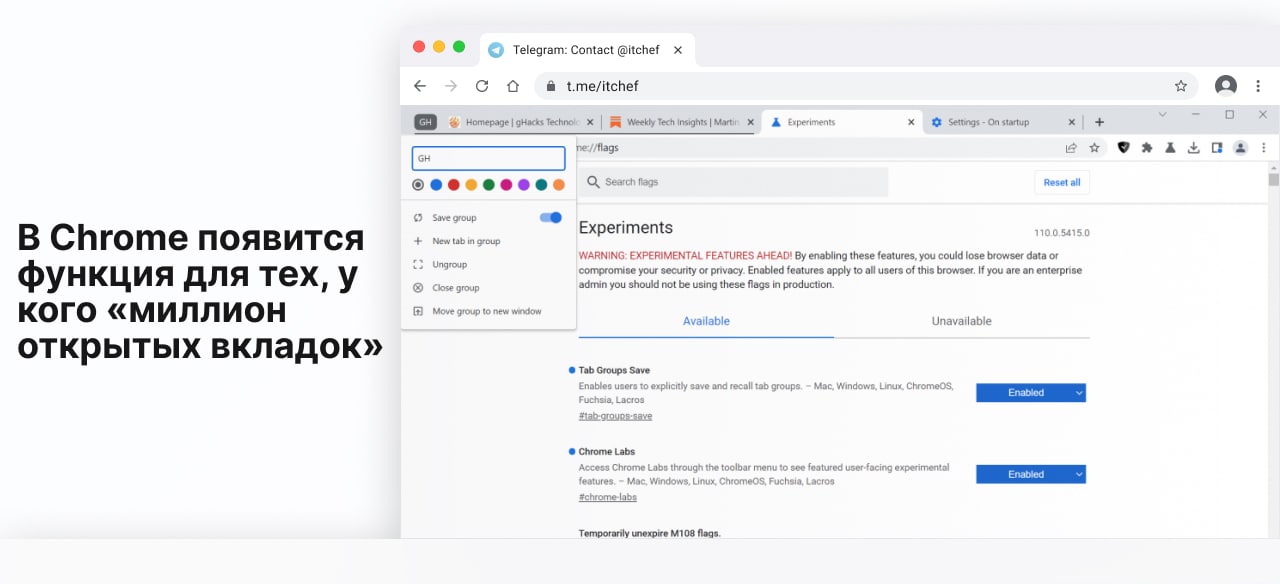This screenshot has height=584, width=1280.
Task: Click the t.me/itchef address bar
Action: (867, 86)
